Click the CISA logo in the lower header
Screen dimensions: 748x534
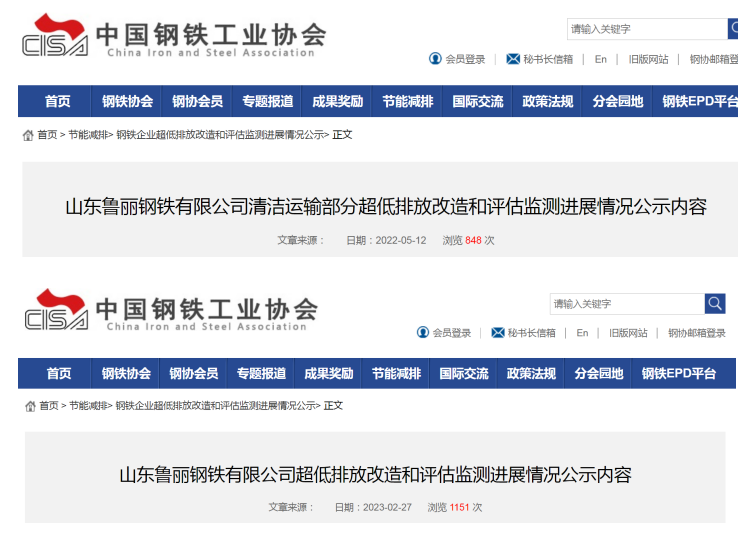[x=56, y=310]
